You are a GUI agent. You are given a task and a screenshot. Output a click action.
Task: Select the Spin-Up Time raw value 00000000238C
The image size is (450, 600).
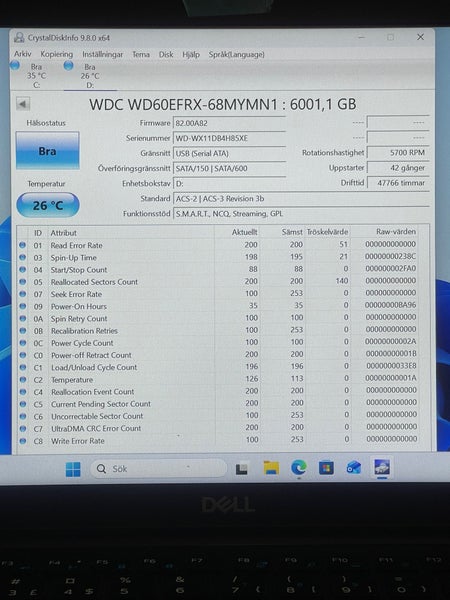(390, 256)
